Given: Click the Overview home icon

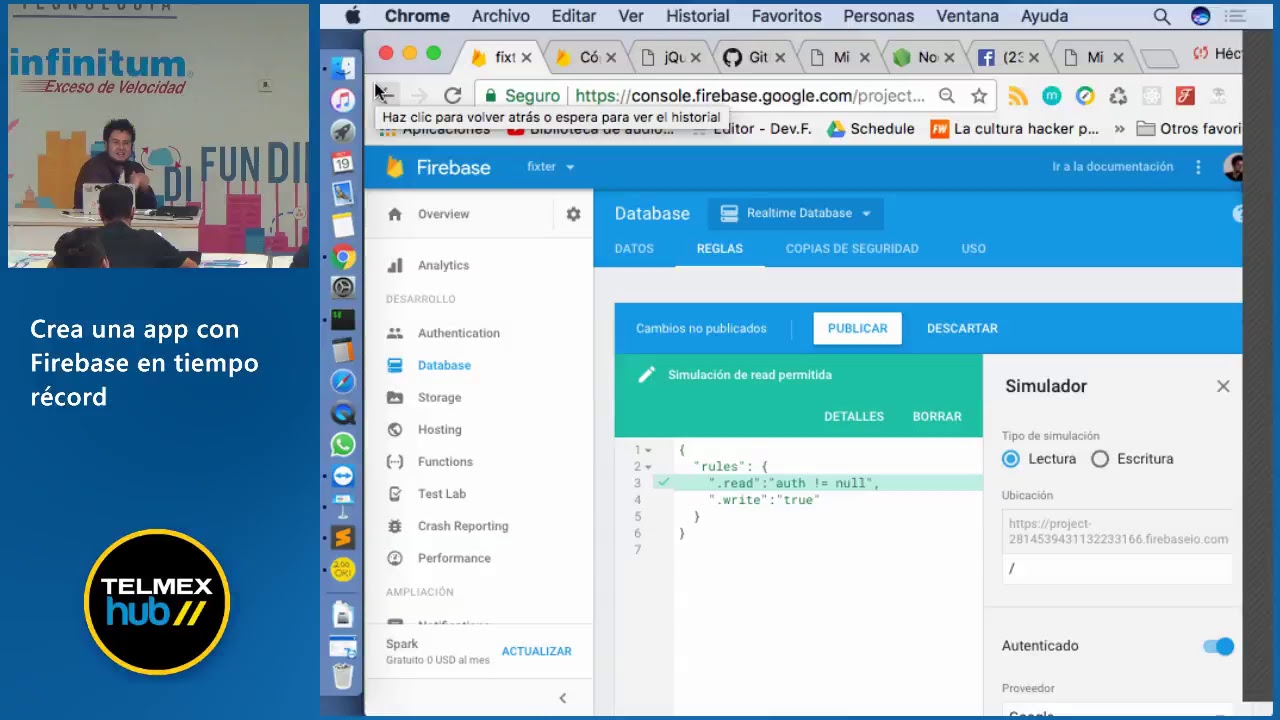Looking at the screenshot, I should pyautogui.click(x=395, y=214).
